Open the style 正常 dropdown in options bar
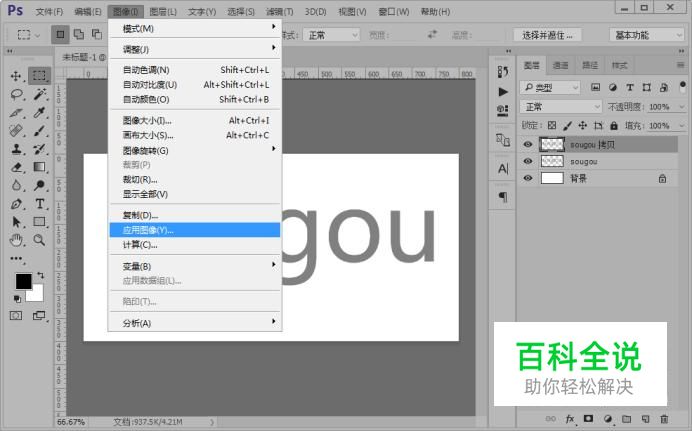This screenshot has width=692, height=431. tap(331, 35)
